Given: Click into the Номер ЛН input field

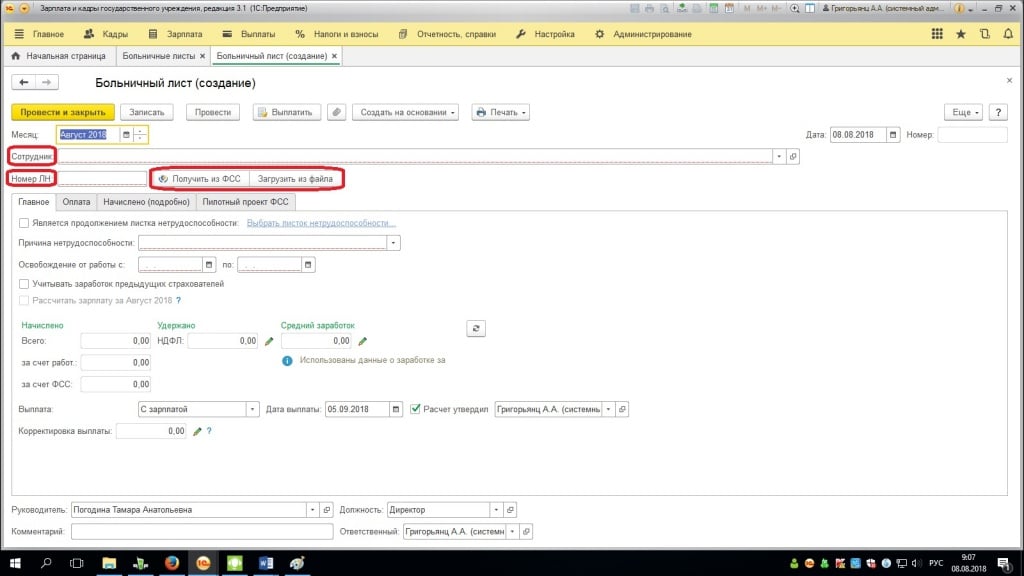Looking at the screenshot, I should pos(103,179).
